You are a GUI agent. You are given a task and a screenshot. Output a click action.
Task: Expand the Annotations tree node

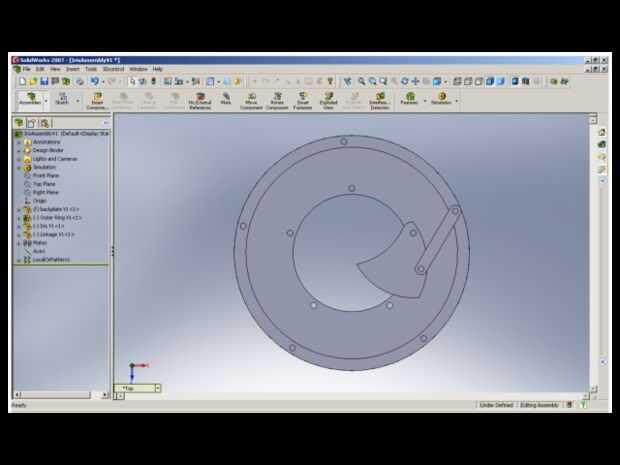pos(19,142)
